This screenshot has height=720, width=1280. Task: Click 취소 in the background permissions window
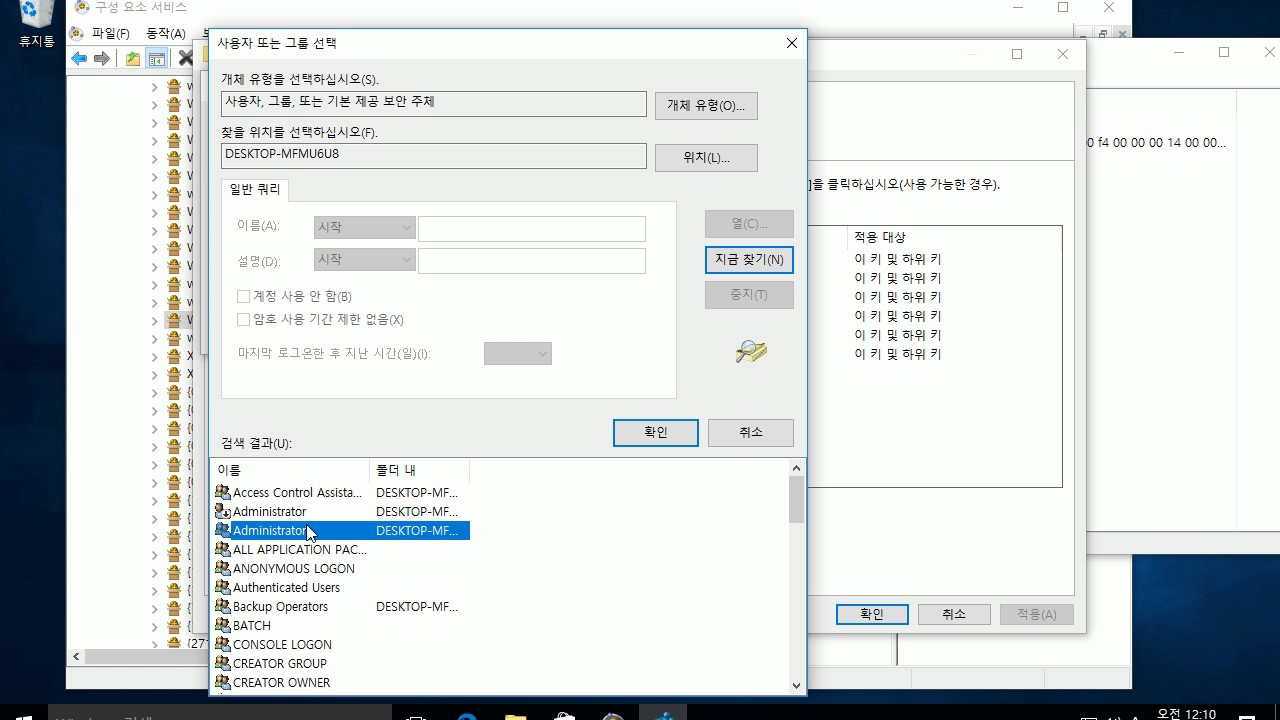pos(954,614)
